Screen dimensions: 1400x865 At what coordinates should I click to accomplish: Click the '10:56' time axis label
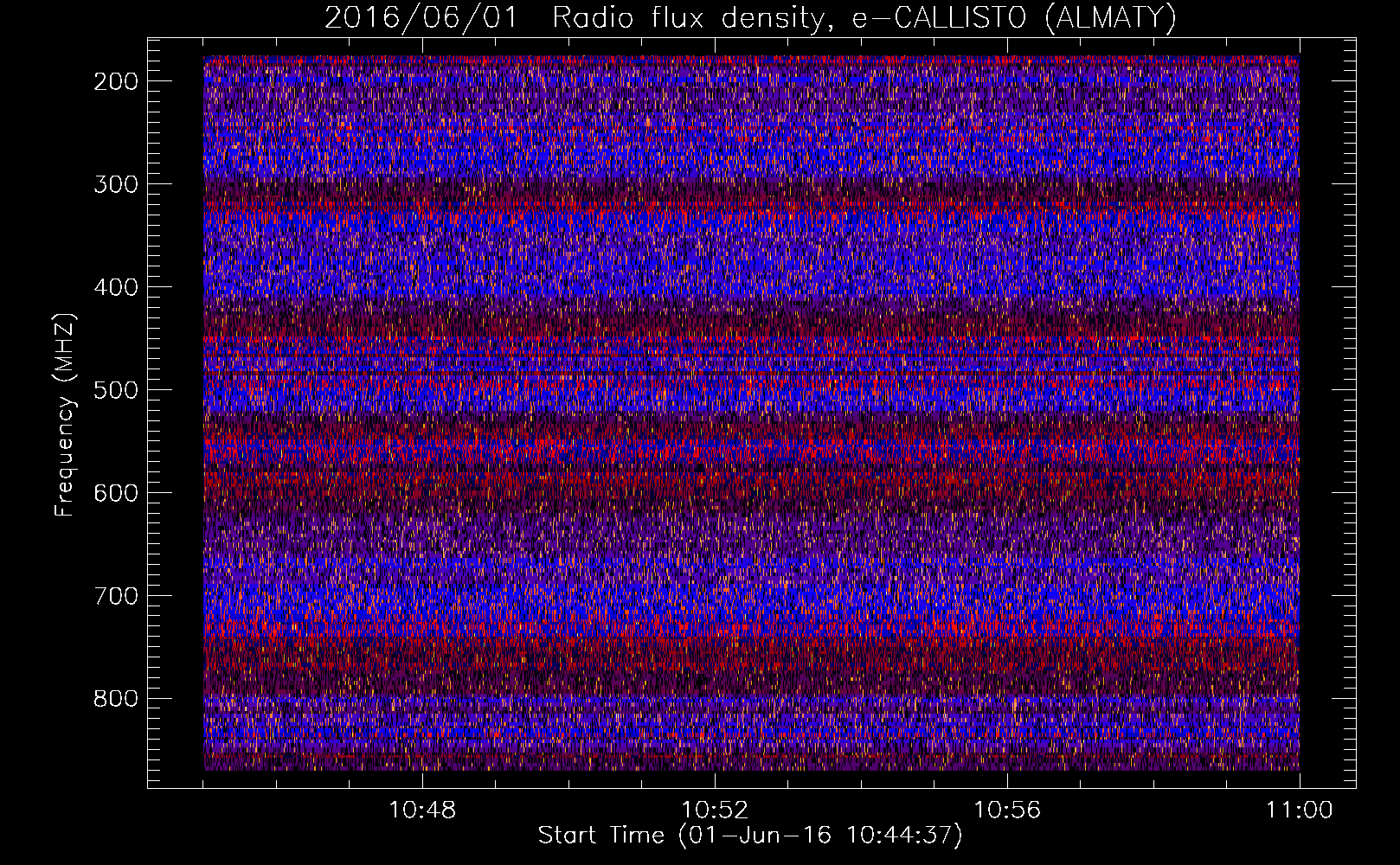(x=1007, y=811)
